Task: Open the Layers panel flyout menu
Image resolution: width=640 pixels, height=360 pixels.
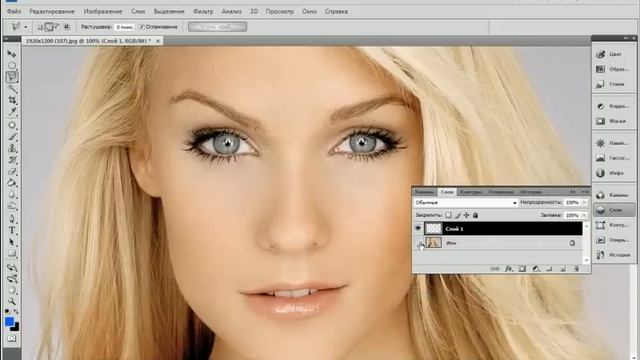Action: (x=586, y=192)
